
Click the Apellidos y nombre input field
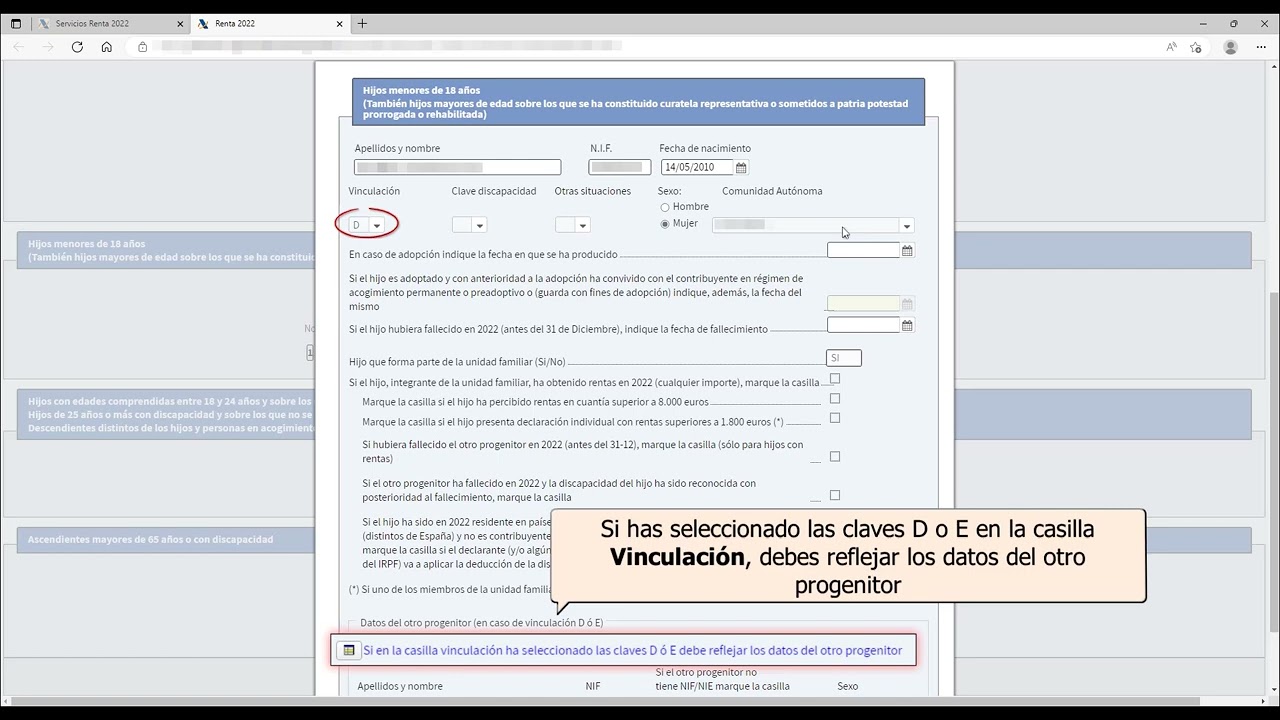click(x=457, y=168)
